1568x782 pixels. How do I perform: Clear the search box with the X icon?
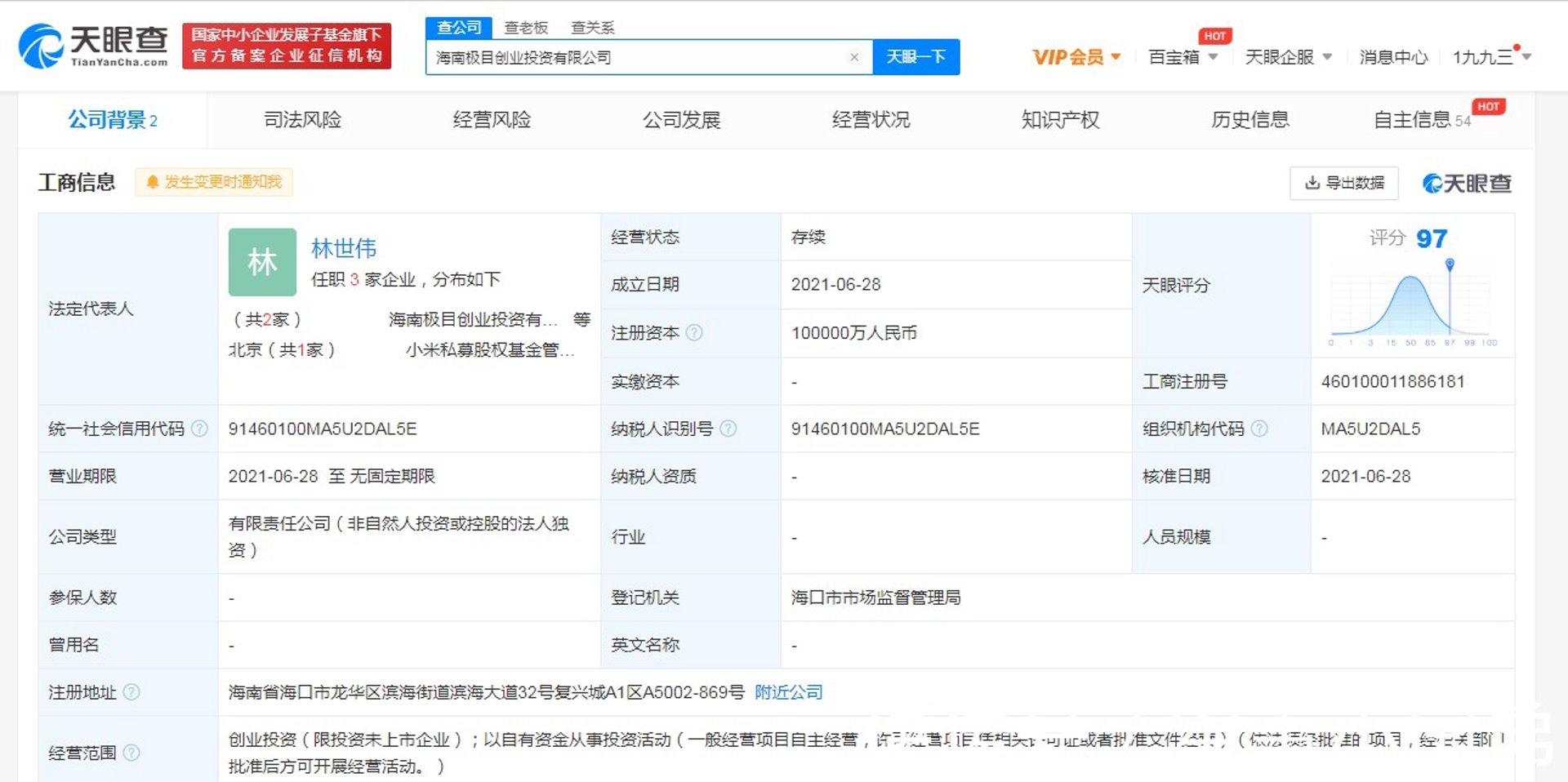pyautogui.click(x=854, y=57)
